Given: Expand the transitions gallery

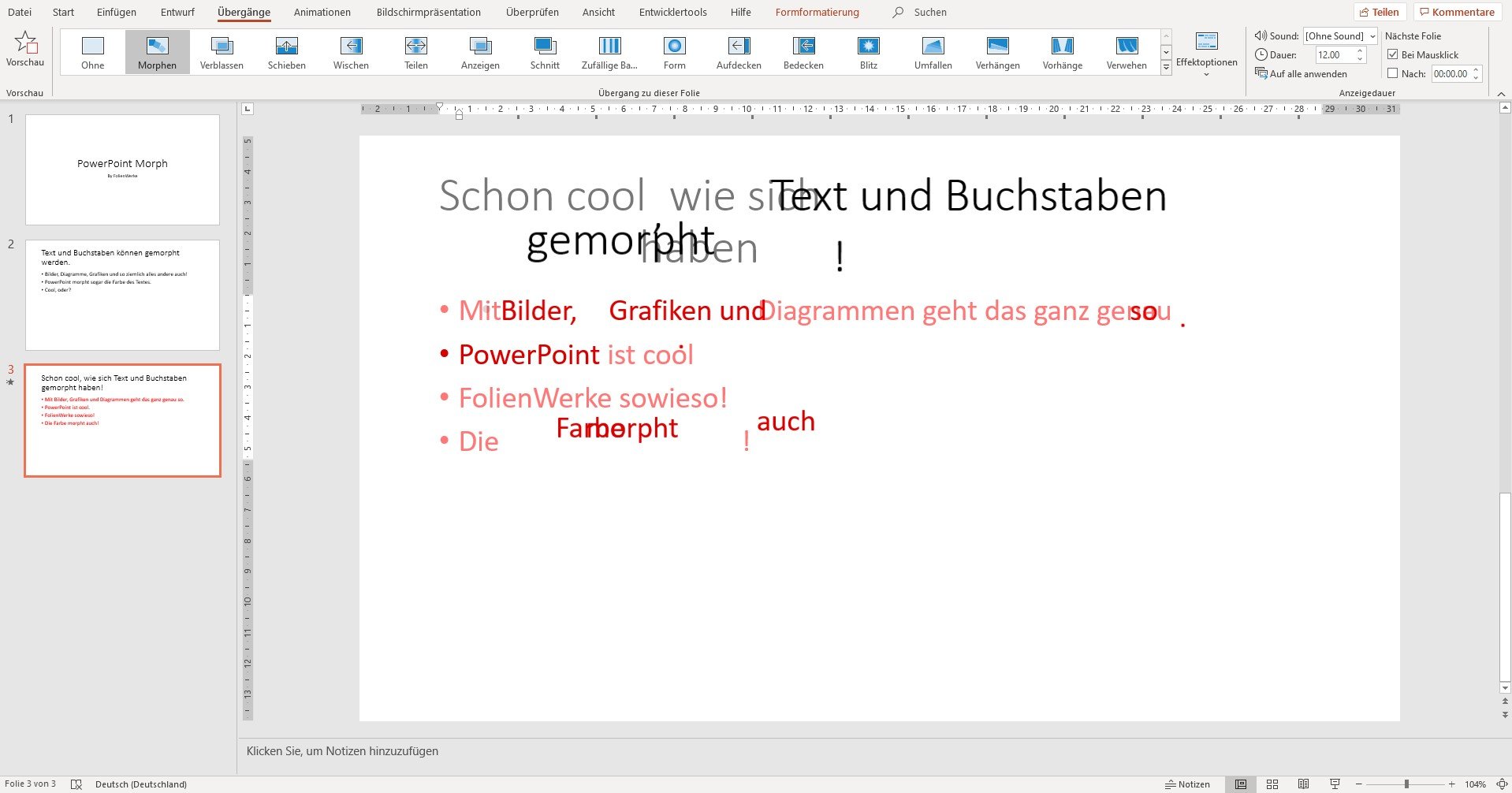Looking at the screenshot, I should (x=1166, y=68).
